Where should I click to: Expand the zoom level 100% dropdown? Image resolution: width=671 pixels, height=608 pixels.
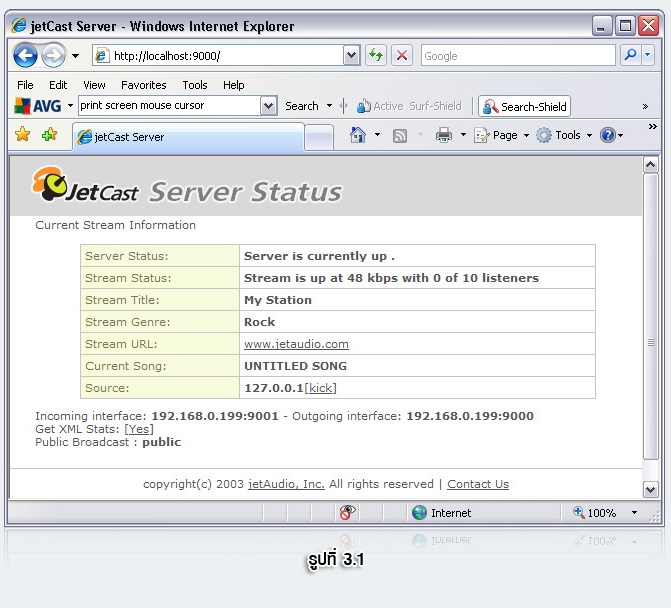tap(634, 513)
